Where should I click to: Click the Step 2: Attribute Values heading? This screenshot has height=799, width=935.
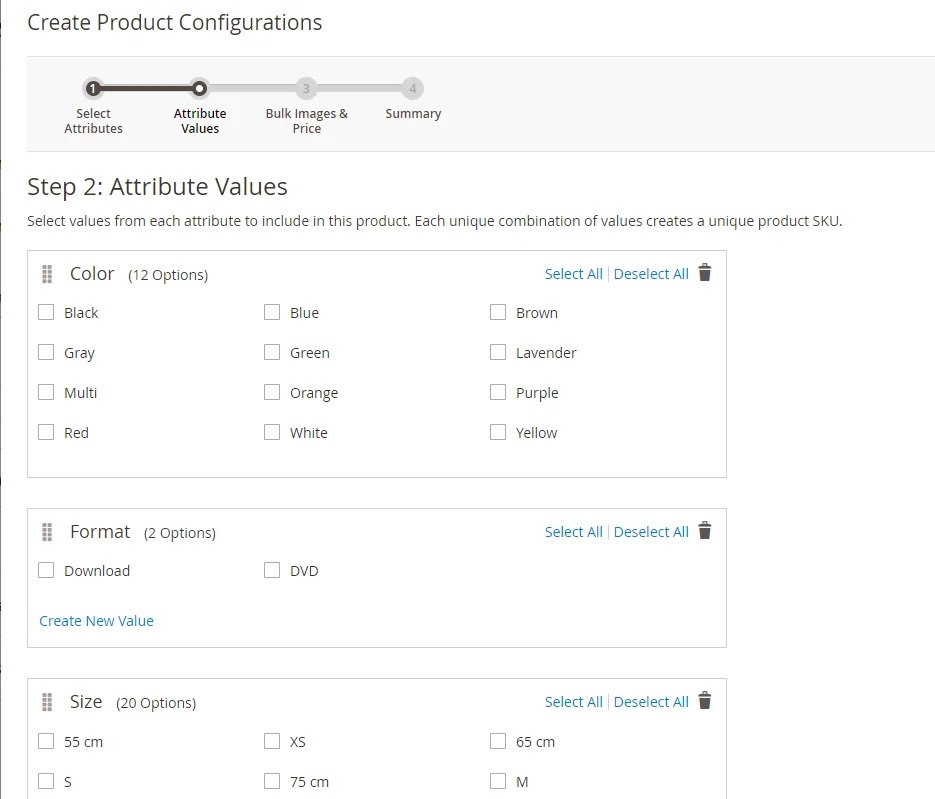point(156,187)
